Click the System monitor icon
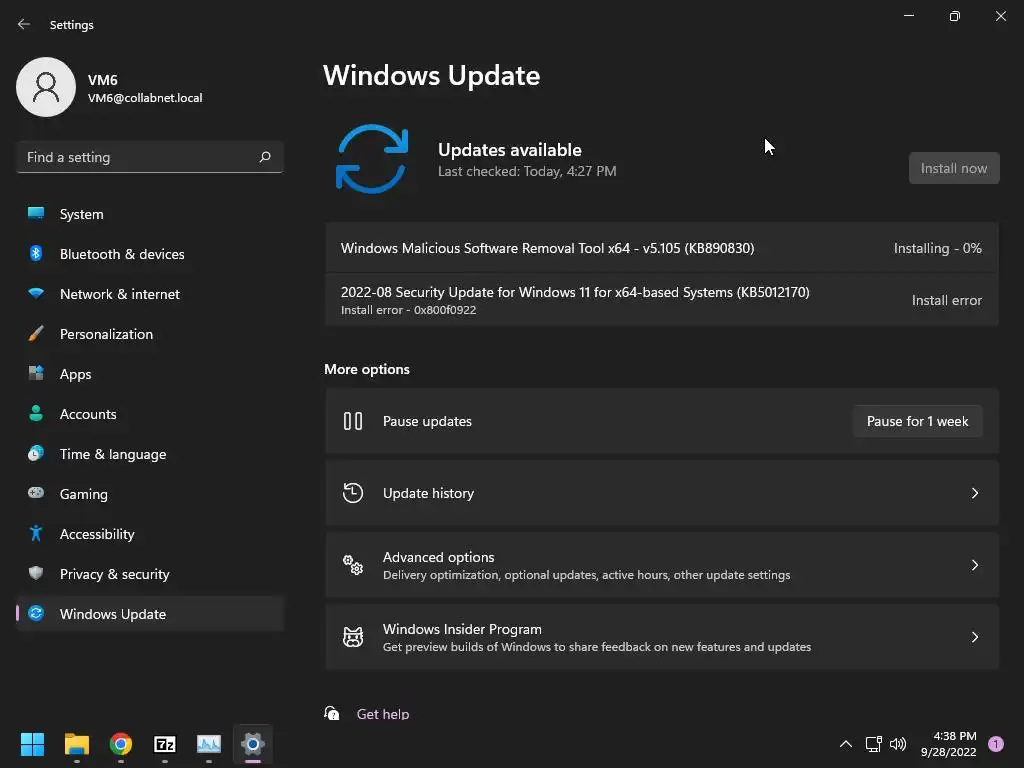 click(x=36, y=214)
